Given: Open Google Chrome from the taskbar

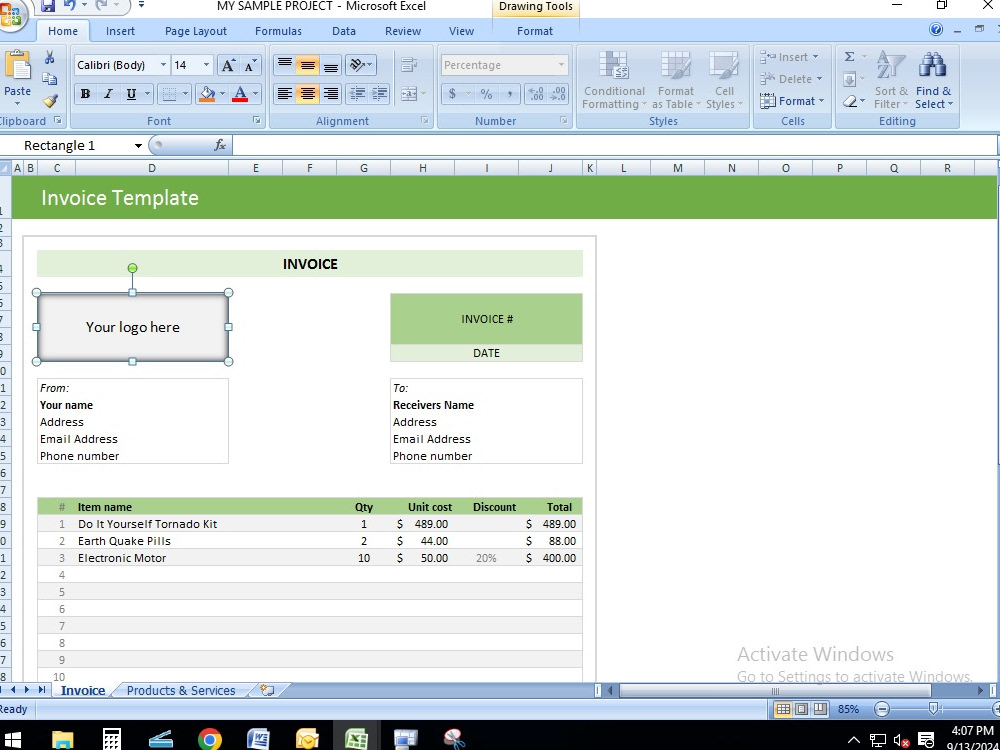Looking at the screenshot, I should coord(210,739).
